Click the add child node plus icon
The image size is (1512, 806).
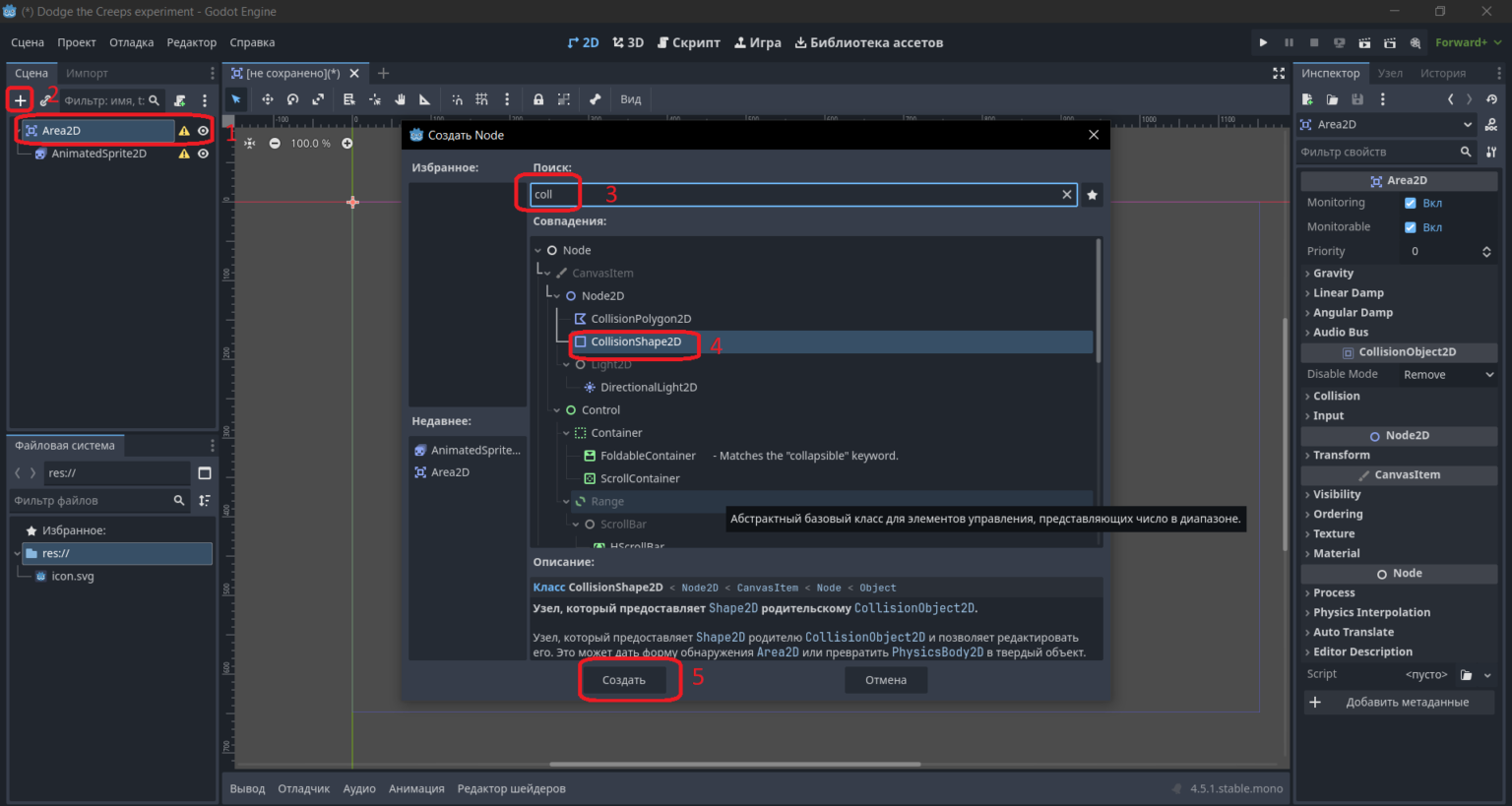click(20, 100)
